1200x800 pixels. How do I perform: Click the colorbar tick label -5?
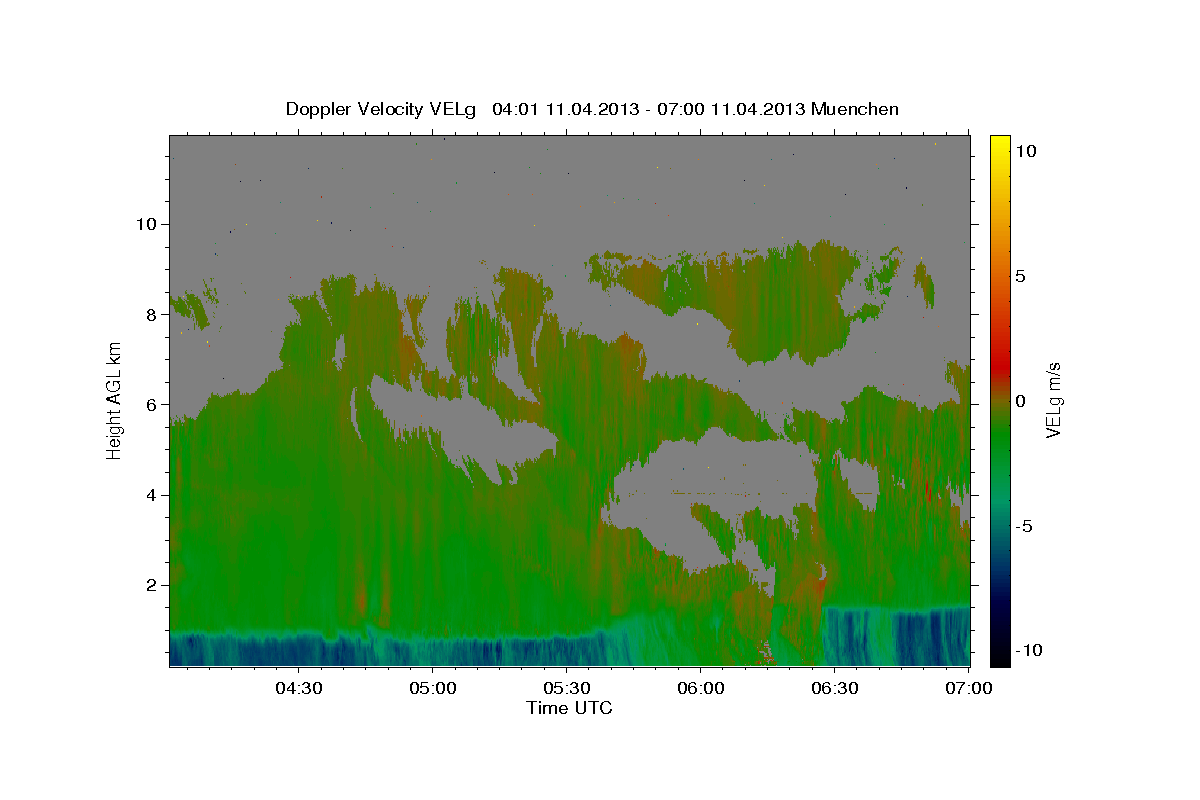pyautogui.click(x=1024, y=526)
